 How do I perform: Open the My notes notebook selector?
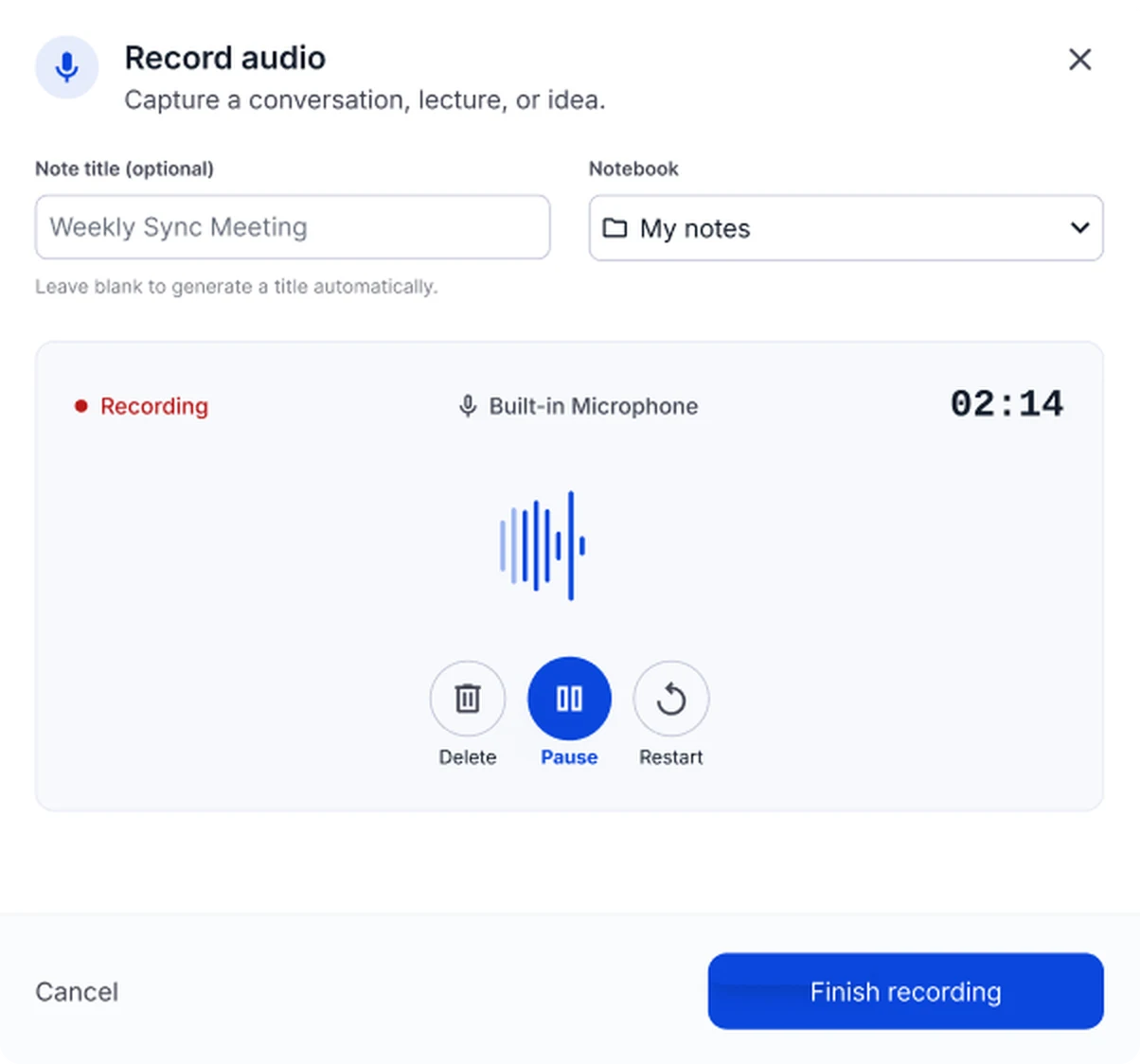(846, 227)
